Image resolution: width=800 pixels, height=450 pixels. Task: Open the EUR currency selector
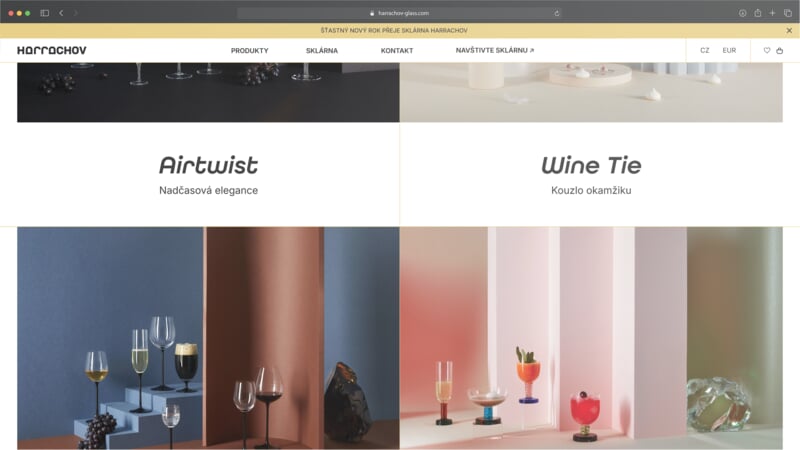pos(729,51)
